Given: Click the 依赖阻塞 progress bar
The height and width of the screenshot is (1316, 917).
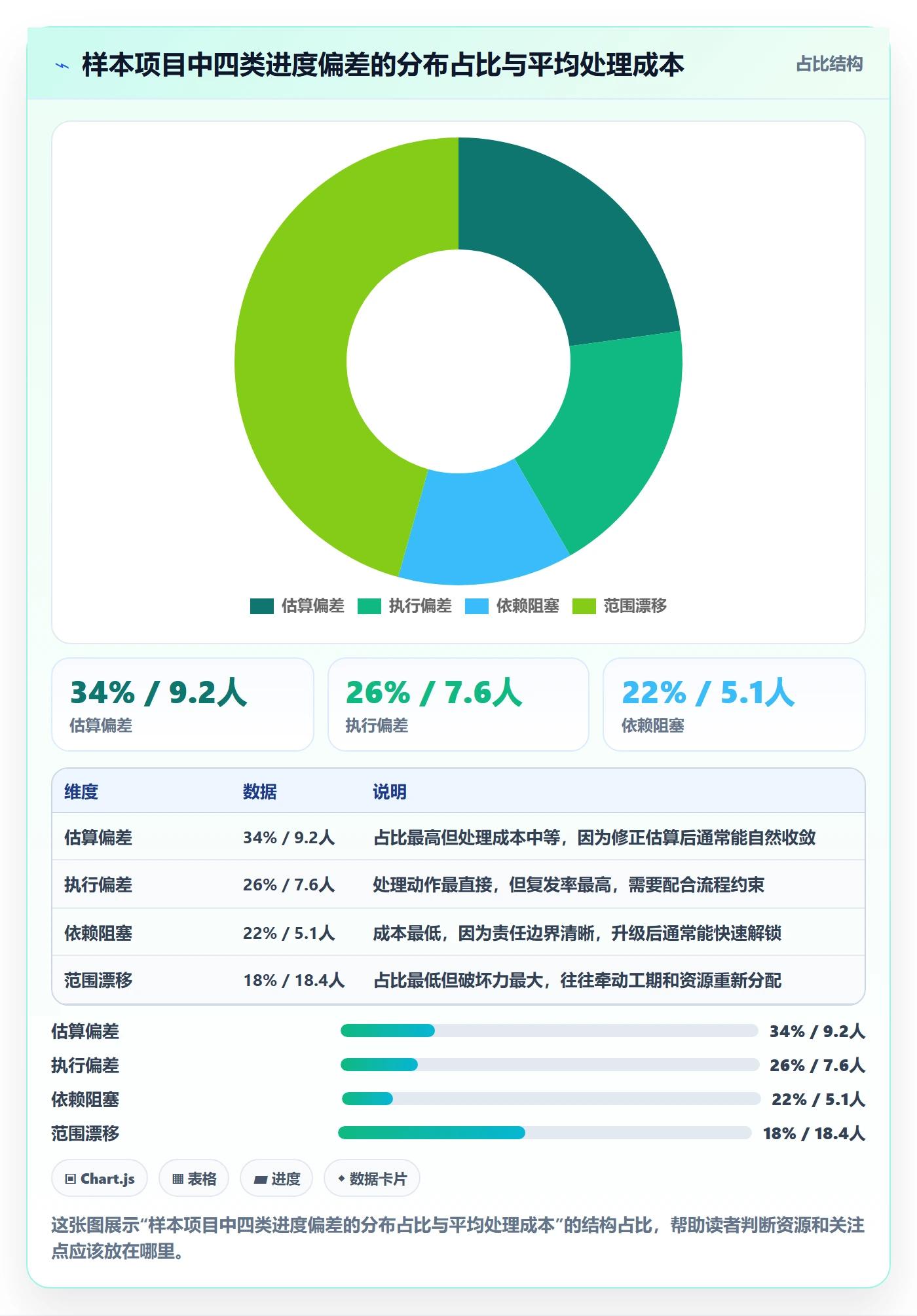Looking at the screenshot, I should pyautogui.click(x=550, y=1099).
